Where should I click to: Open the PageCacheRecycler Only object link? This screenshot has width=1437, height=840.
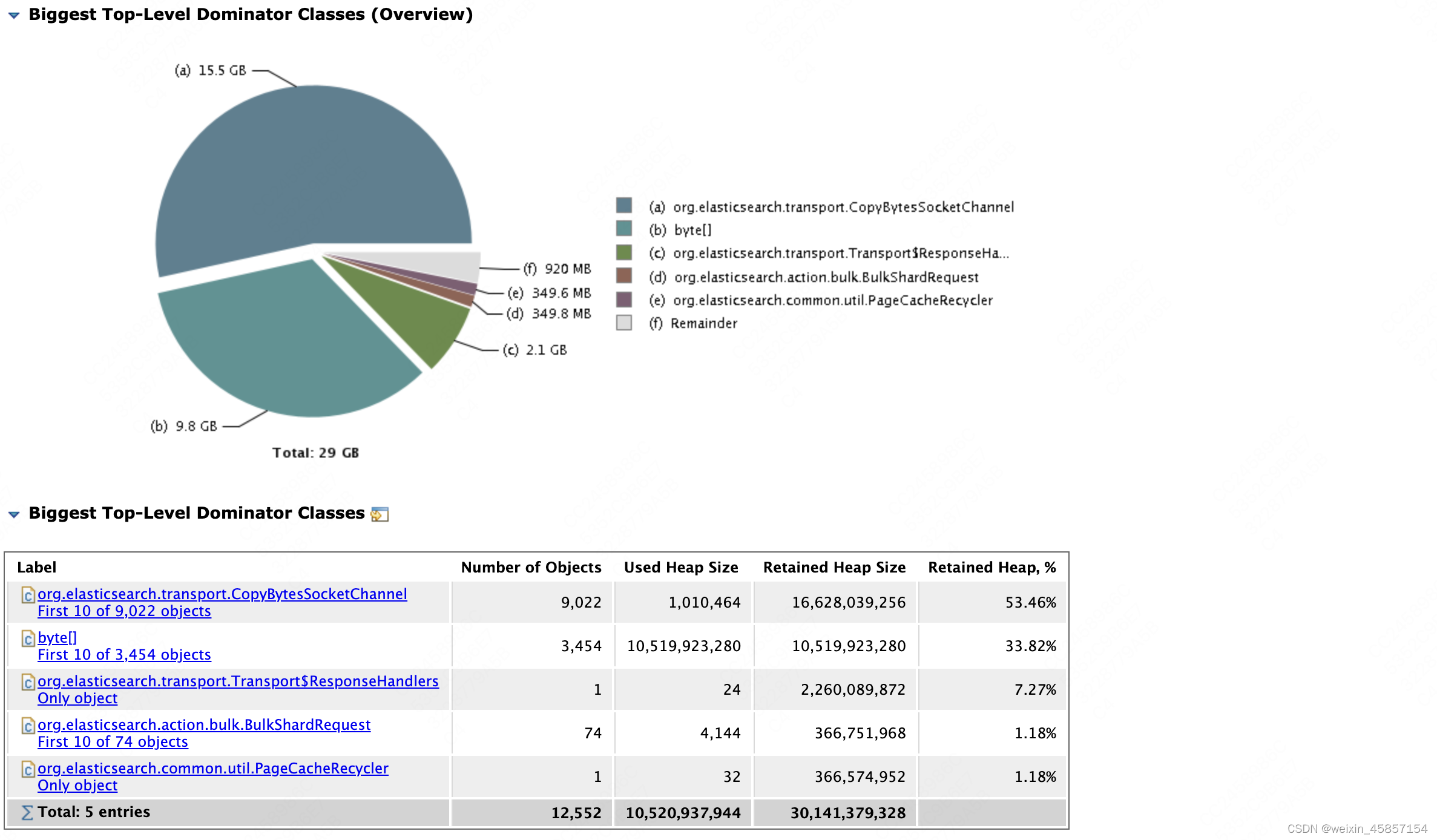pos(77,786)
